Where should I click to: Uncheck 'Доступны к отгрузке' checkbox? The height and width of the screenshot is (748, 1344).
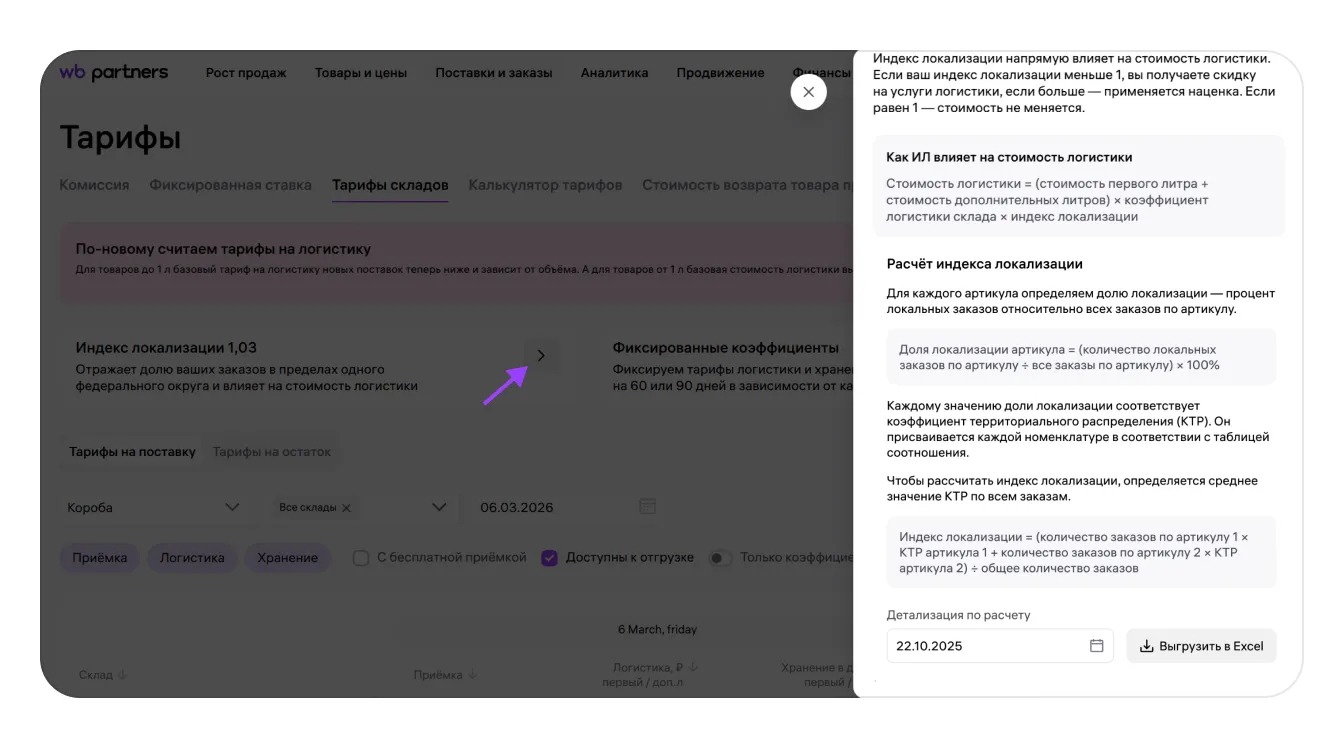coord(549,558)
